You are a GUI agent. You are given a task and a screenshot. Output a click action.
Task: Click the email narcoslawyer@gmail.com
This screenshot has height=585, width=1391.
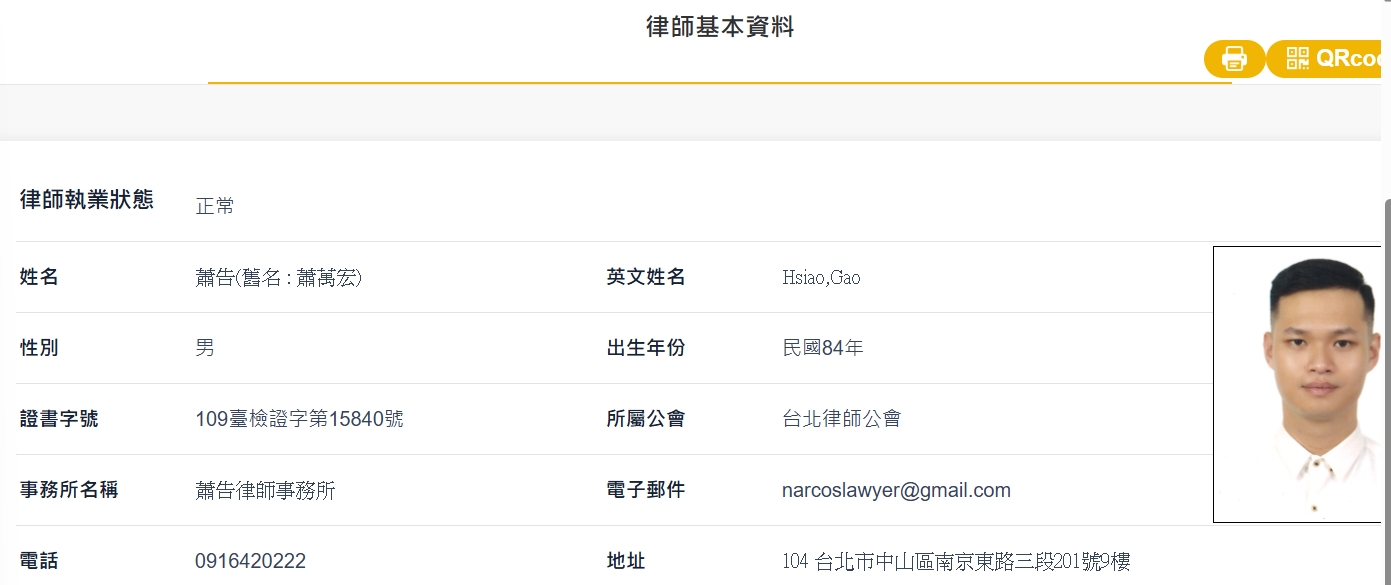tap(896, 490)
